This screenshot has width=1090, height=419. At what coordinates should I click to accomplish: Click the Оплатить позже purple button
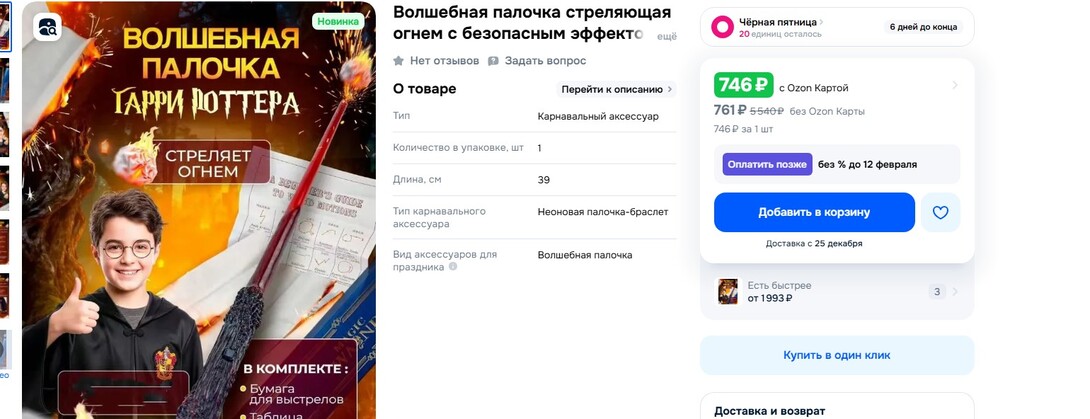point(767,165)
